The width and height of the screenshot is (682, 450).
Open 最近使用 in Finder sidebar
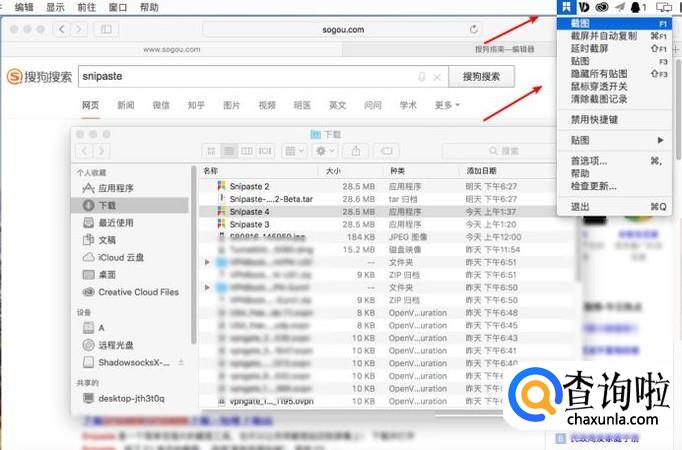pyautogui.click(x=130, y=223)
